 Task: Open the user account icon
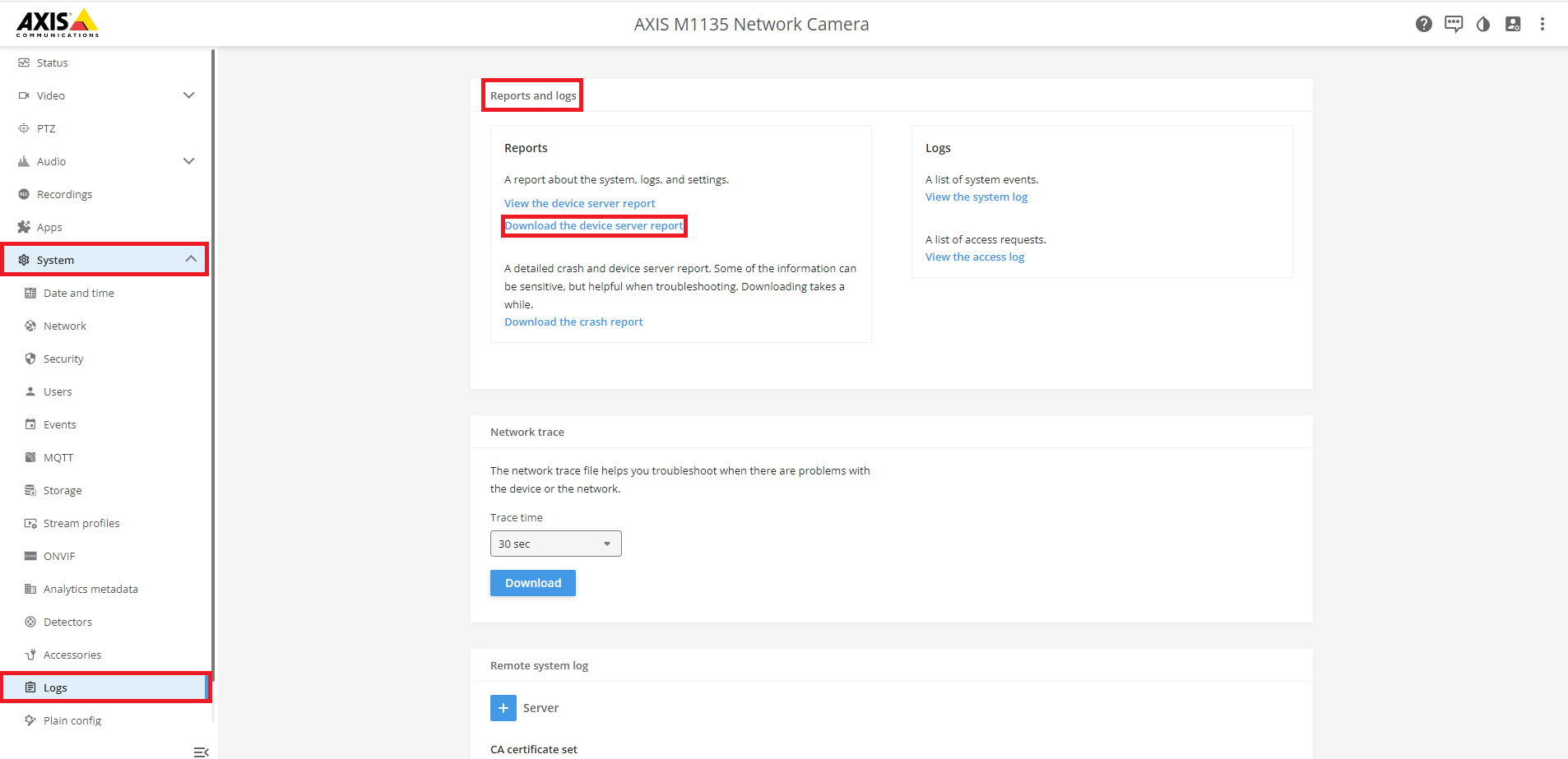pos(1513,24)
